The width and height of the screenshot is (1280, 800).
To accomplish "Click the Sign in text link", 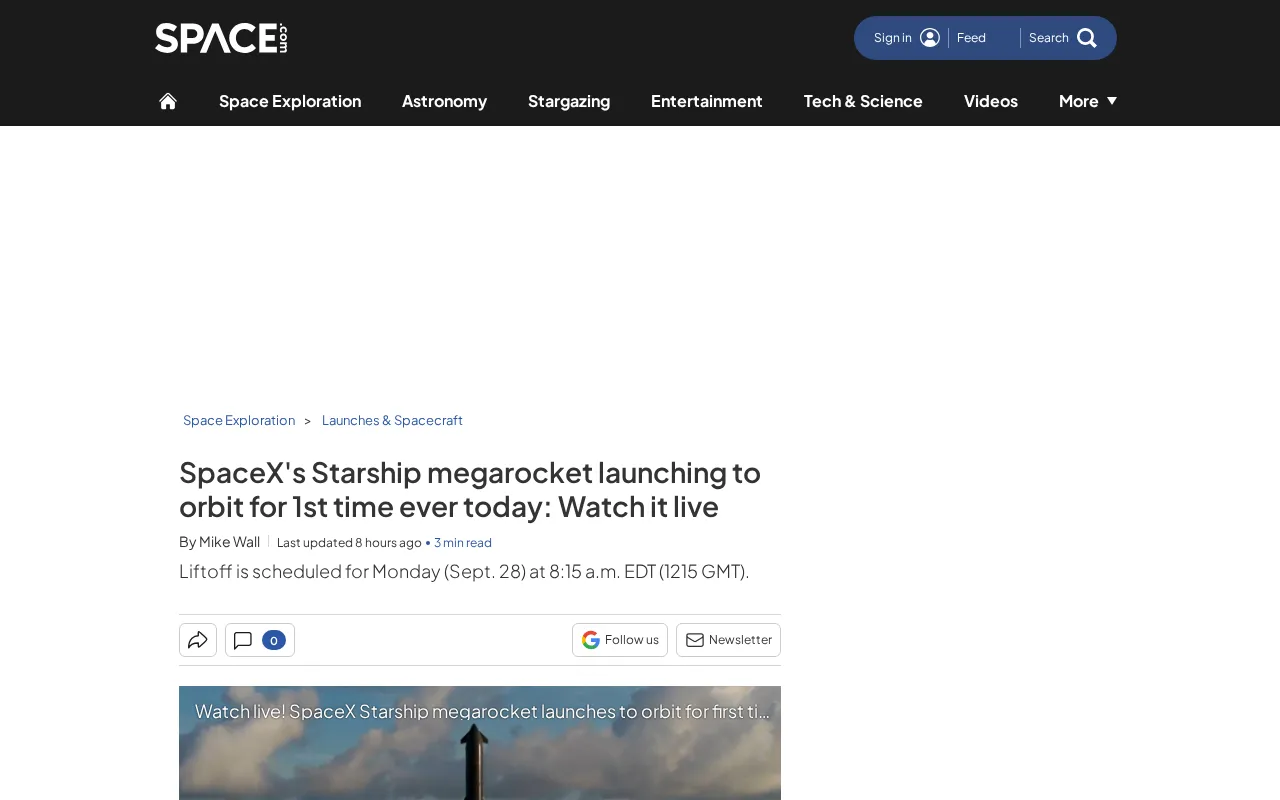I will 893,38.
